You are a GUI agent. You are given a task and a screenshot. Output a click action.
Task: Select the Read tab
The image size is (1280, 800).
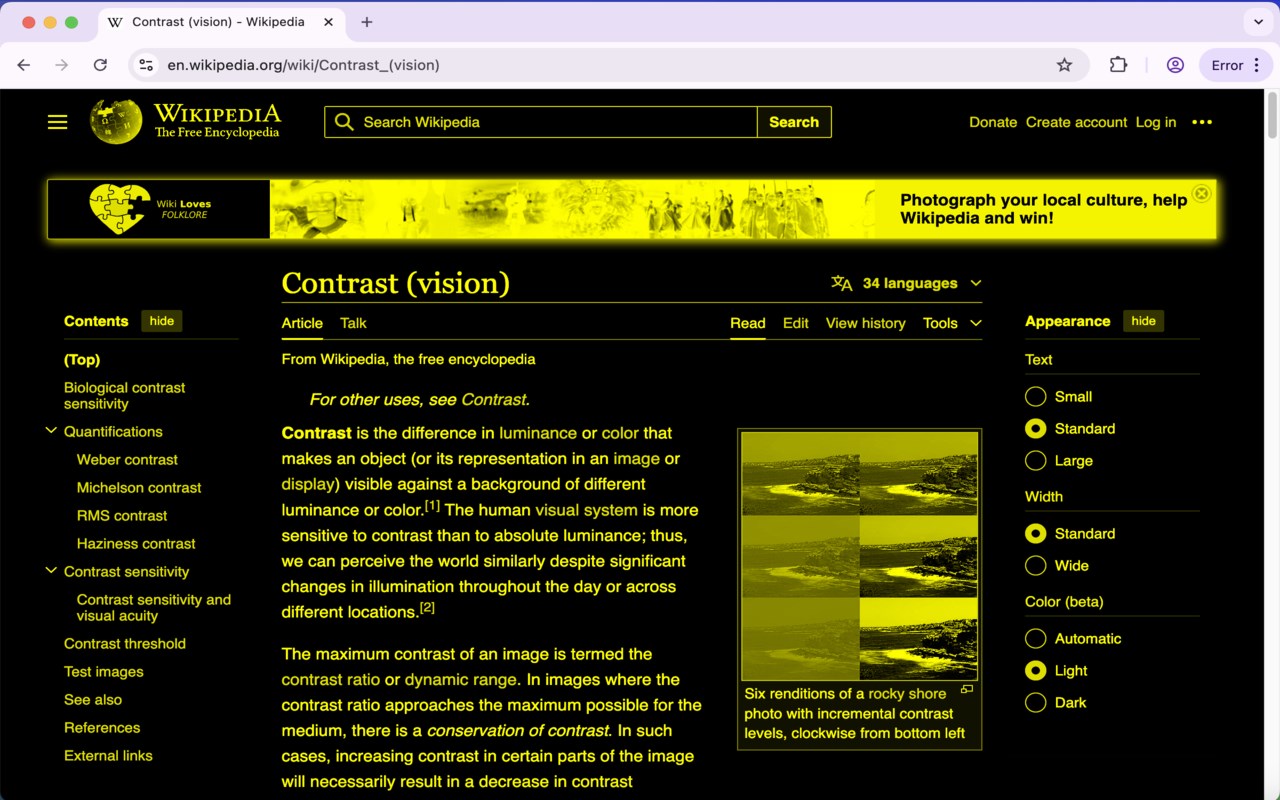pyautogui.click(x=748, y=323)
